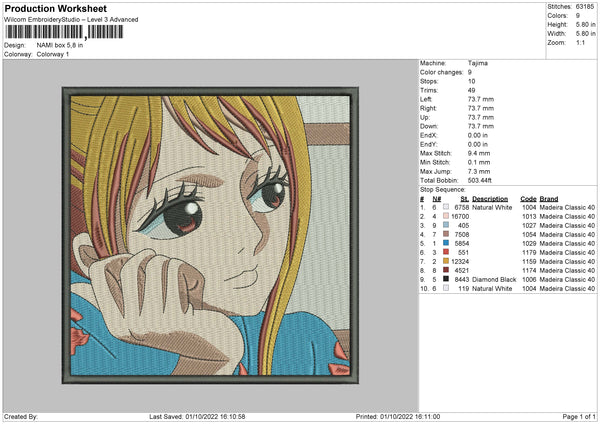600x424 pixels.
Task: Click the Colors value 9 in header
Action: 578,16
